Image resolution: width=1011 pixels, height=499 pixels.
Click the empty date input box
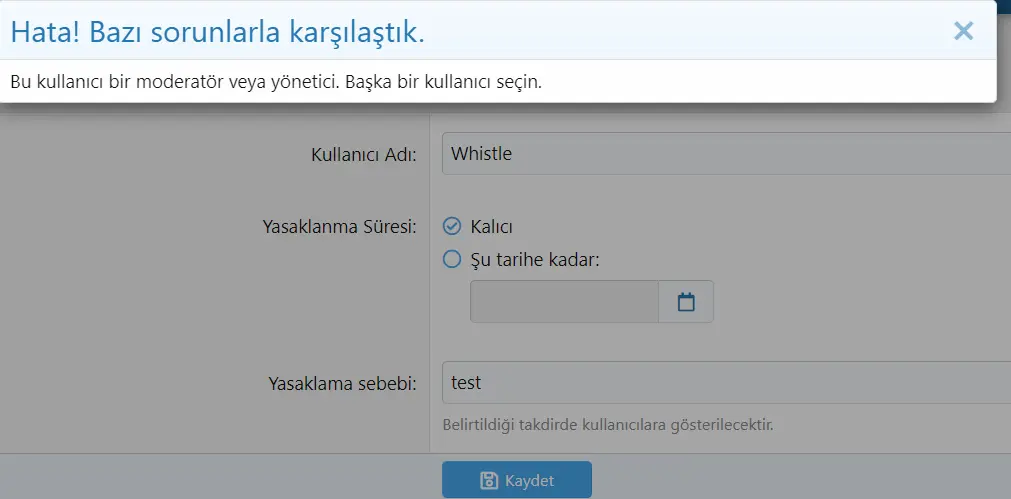pos(564,302)
